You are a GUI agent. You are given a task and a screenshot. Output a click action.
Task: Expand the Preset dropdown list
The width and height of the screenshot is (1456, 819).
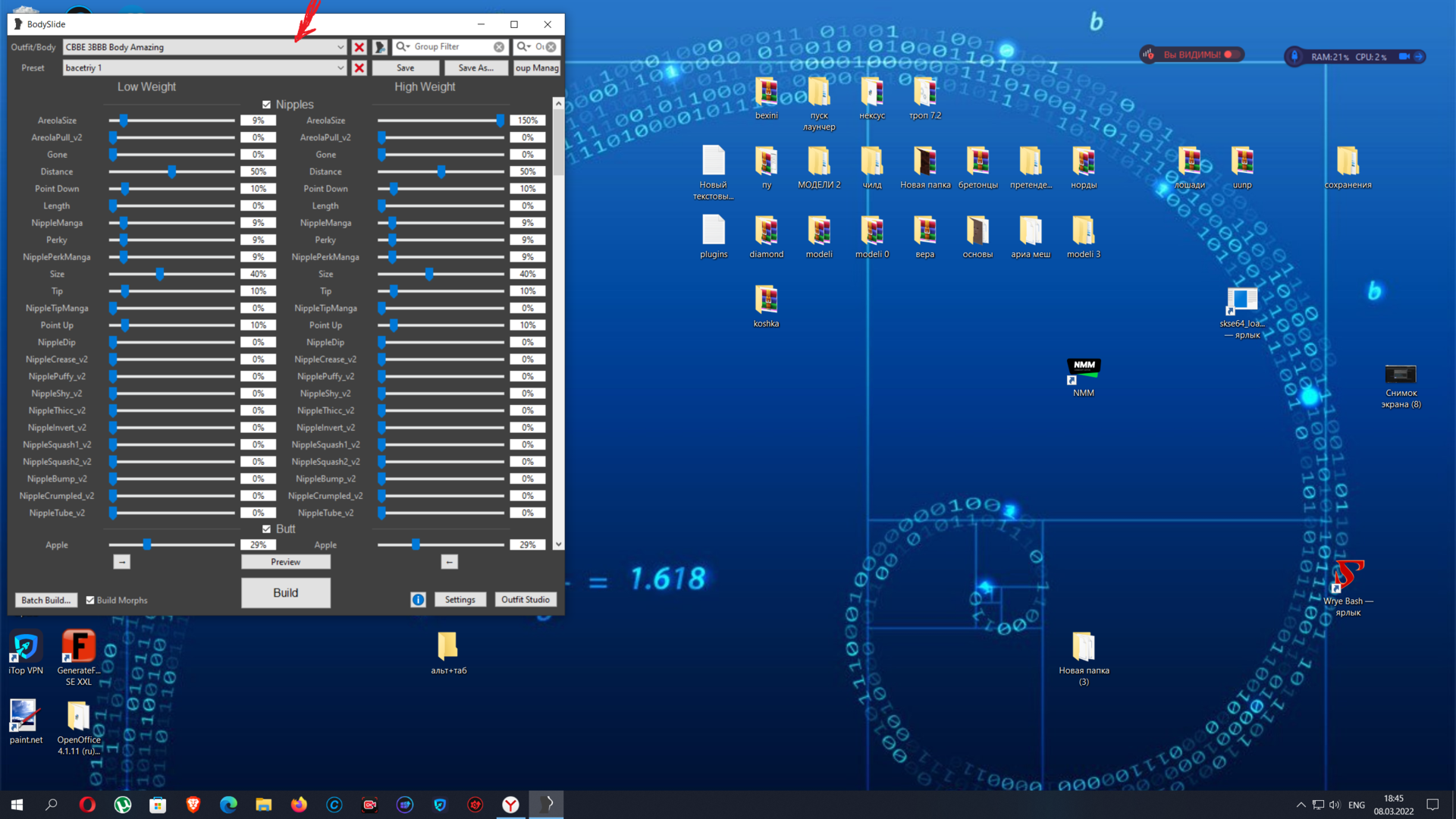coord(340,68)
